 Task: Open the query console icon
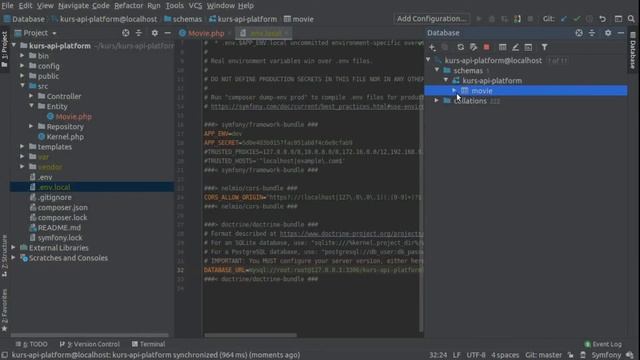click(528, 47)
